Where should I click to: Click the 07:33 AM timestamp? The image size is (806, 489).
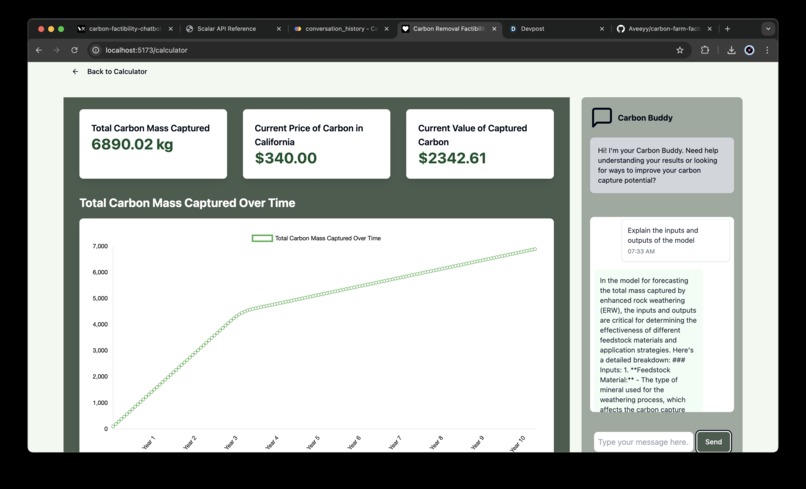pos(641,251)
